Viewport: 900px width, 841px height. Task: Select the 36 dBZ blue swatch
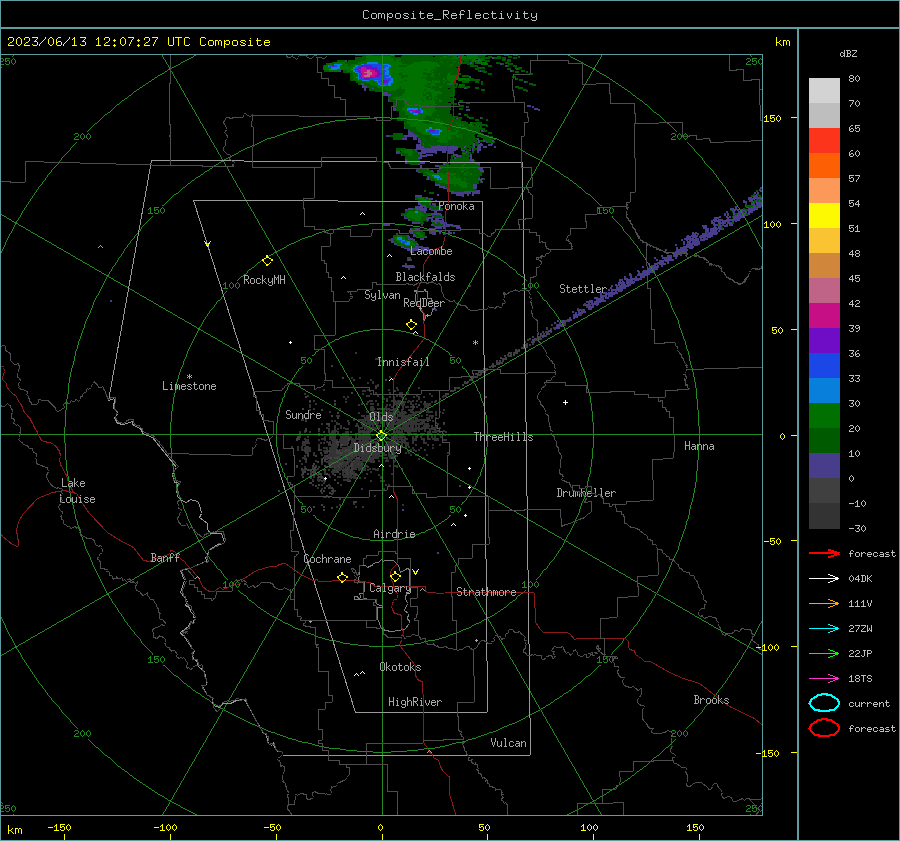(x=824, y=366)
